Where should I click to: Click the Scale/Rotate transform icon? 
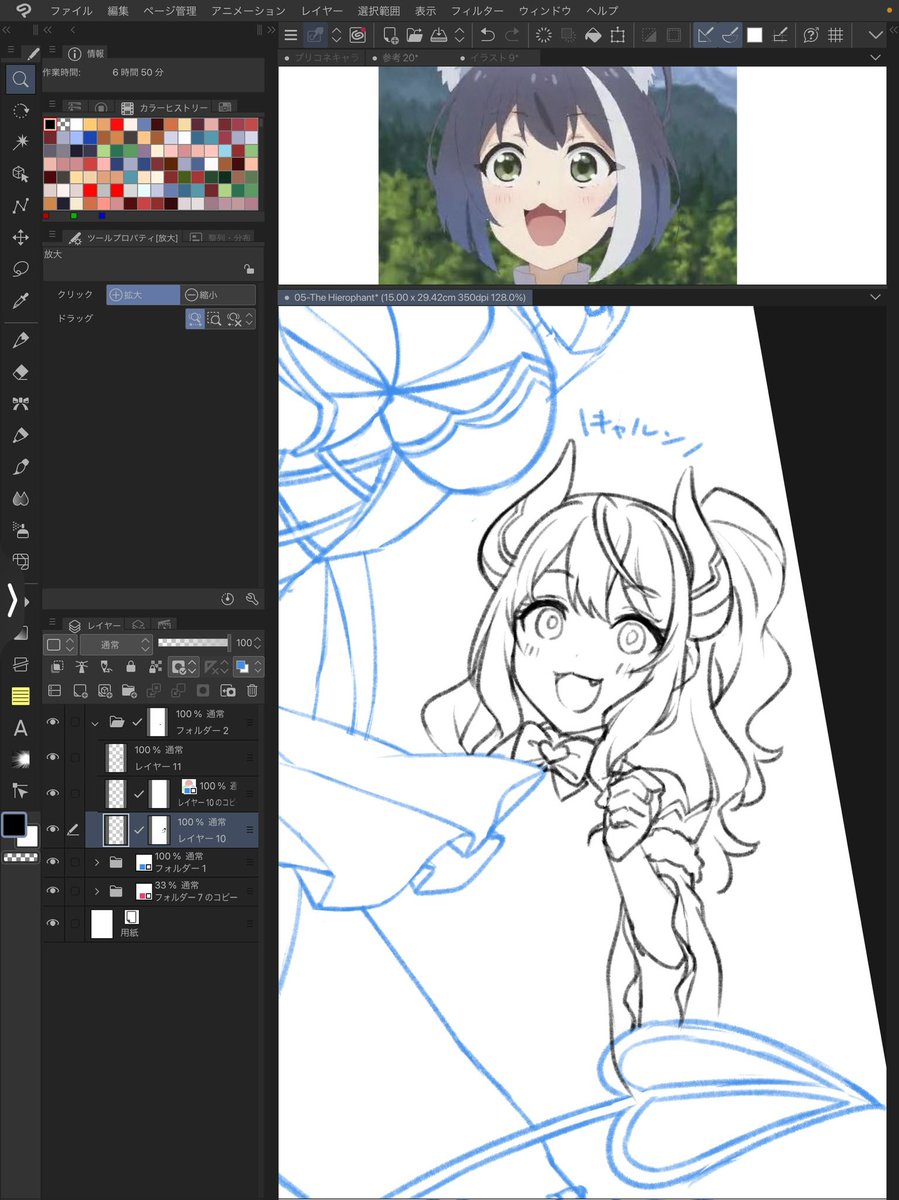click(618, 35)
